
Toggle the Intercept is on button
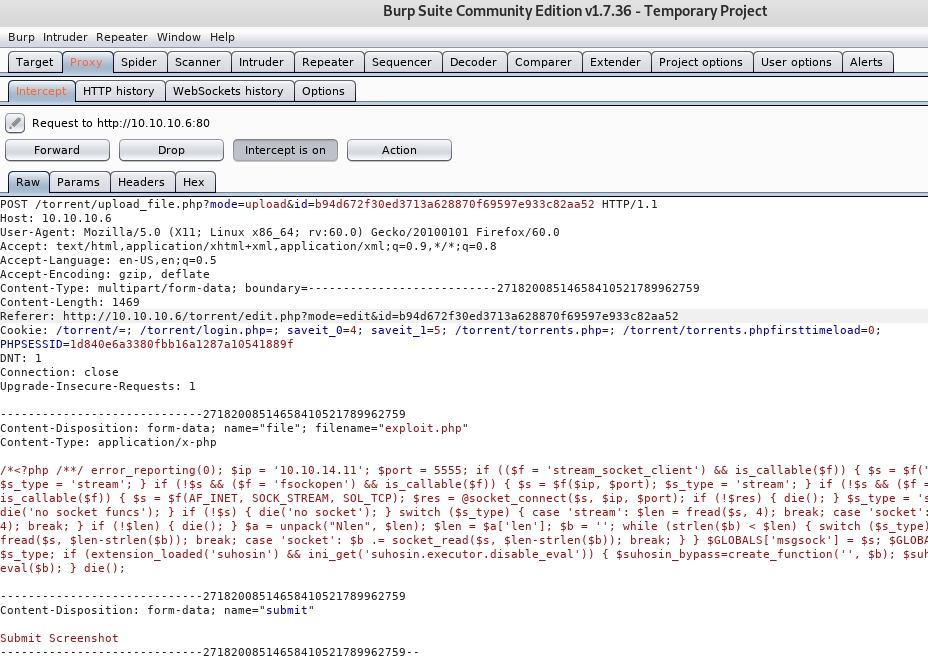pos(285,150)
